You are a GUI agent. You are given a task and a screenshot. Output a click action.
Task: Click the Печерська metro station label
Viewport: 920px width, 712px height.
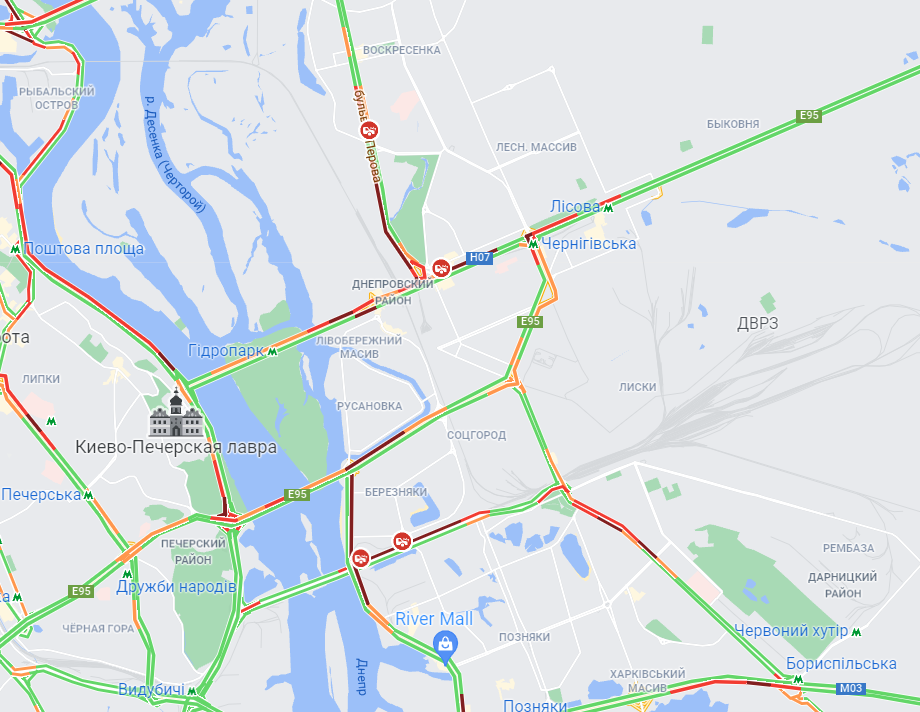pos(41,495)
